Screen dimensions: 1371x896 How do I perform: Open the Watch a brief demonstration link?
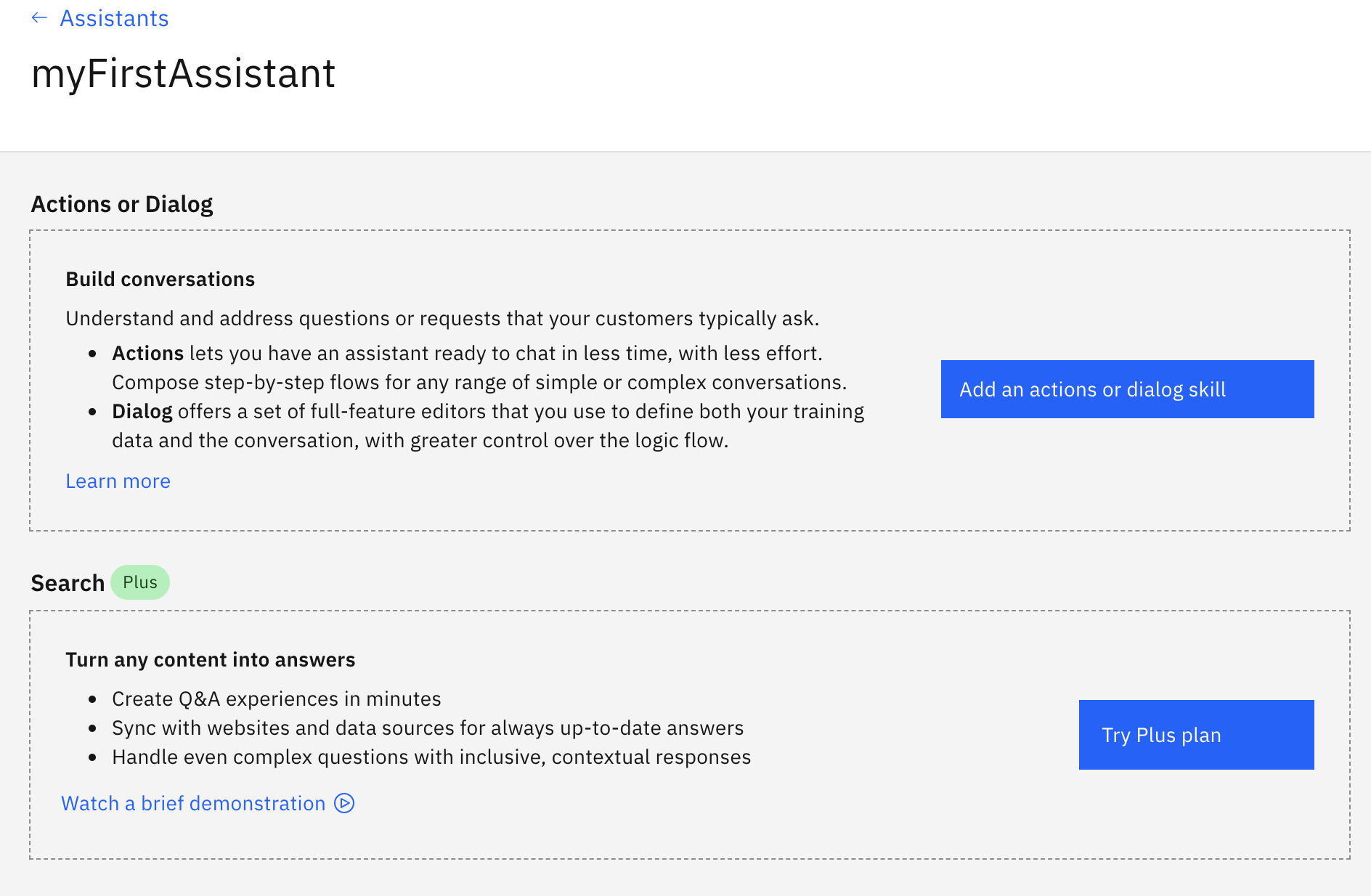[193, 804]
